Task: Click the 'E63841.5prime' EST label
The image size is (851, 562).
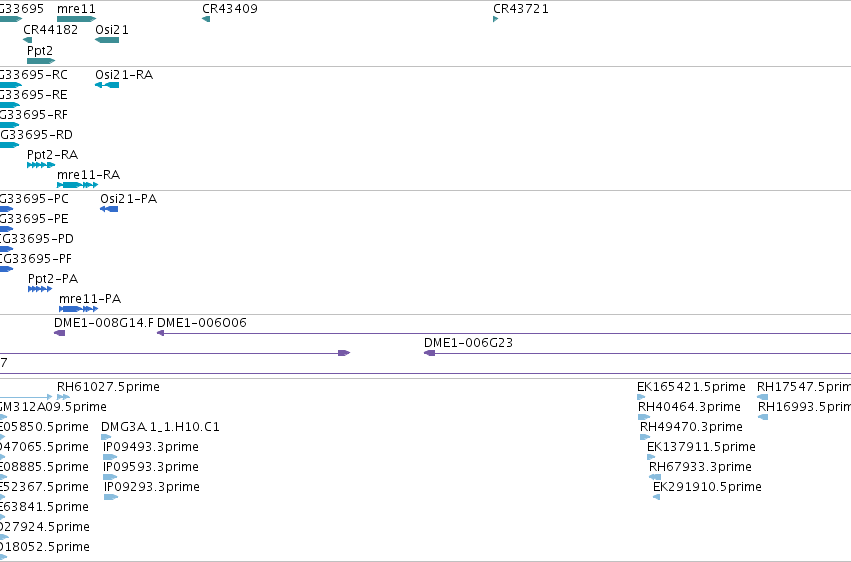Action: click(44, 507)
